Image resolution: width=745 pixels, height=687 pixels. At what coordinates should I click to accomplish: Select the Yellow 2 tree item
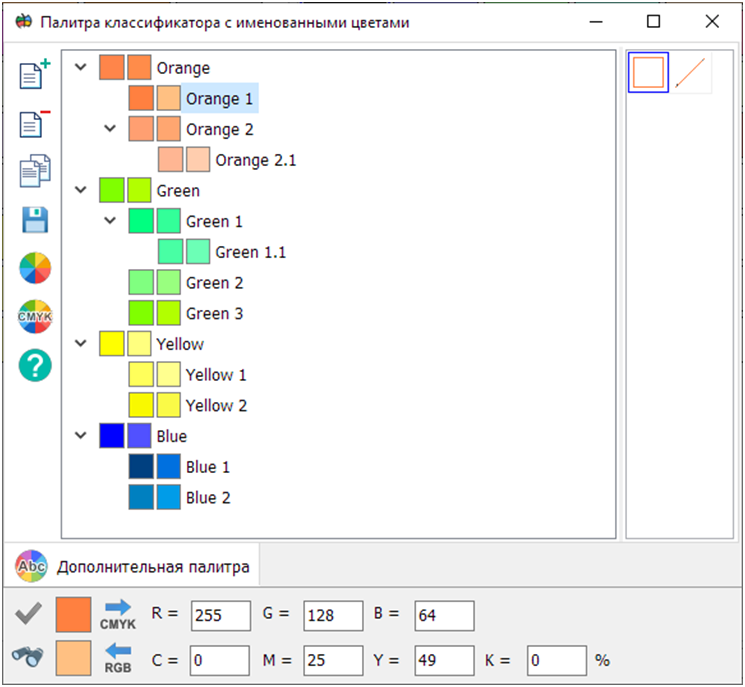[x=216, y=406]
